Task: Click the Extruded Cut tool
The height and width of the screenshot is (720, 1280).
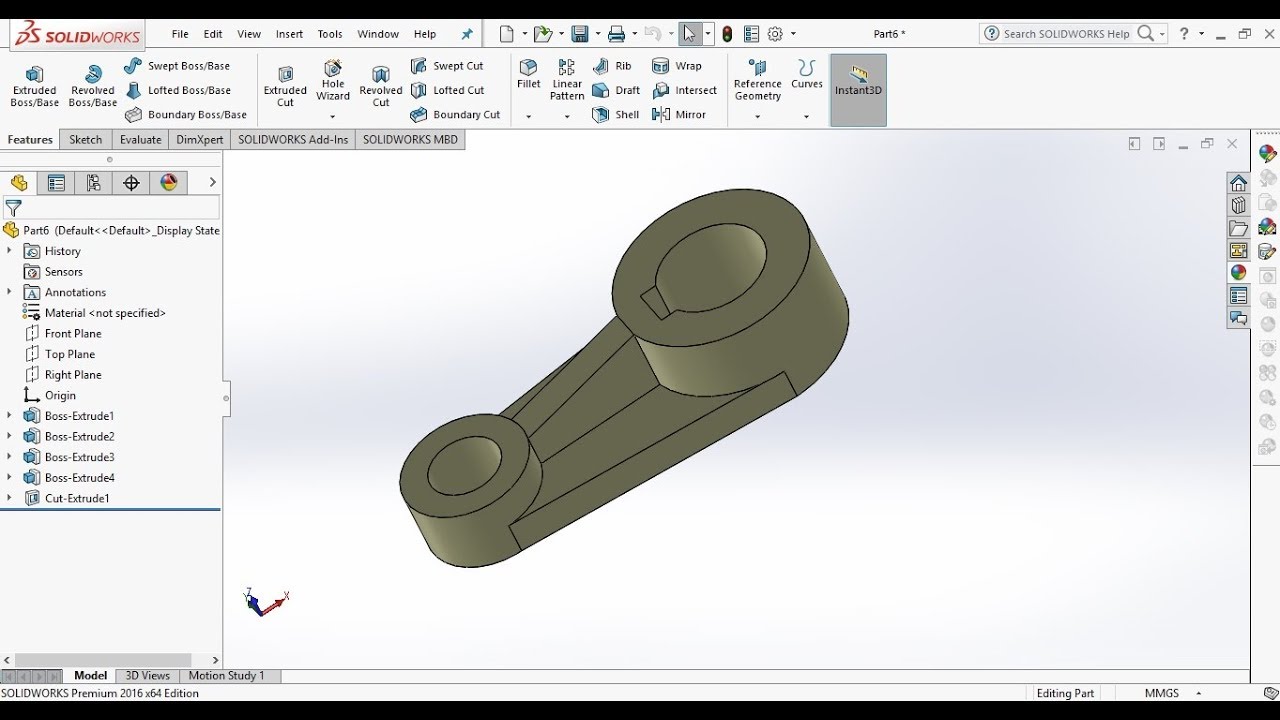Action: point(285,86)
